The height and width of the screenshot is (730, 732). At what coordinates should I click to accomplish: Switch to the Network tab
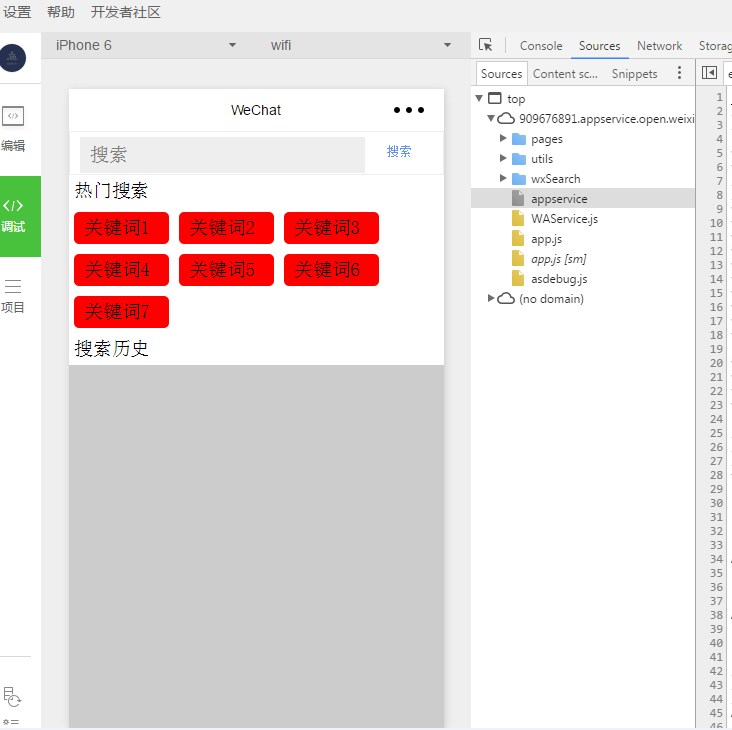coord(659,46)
